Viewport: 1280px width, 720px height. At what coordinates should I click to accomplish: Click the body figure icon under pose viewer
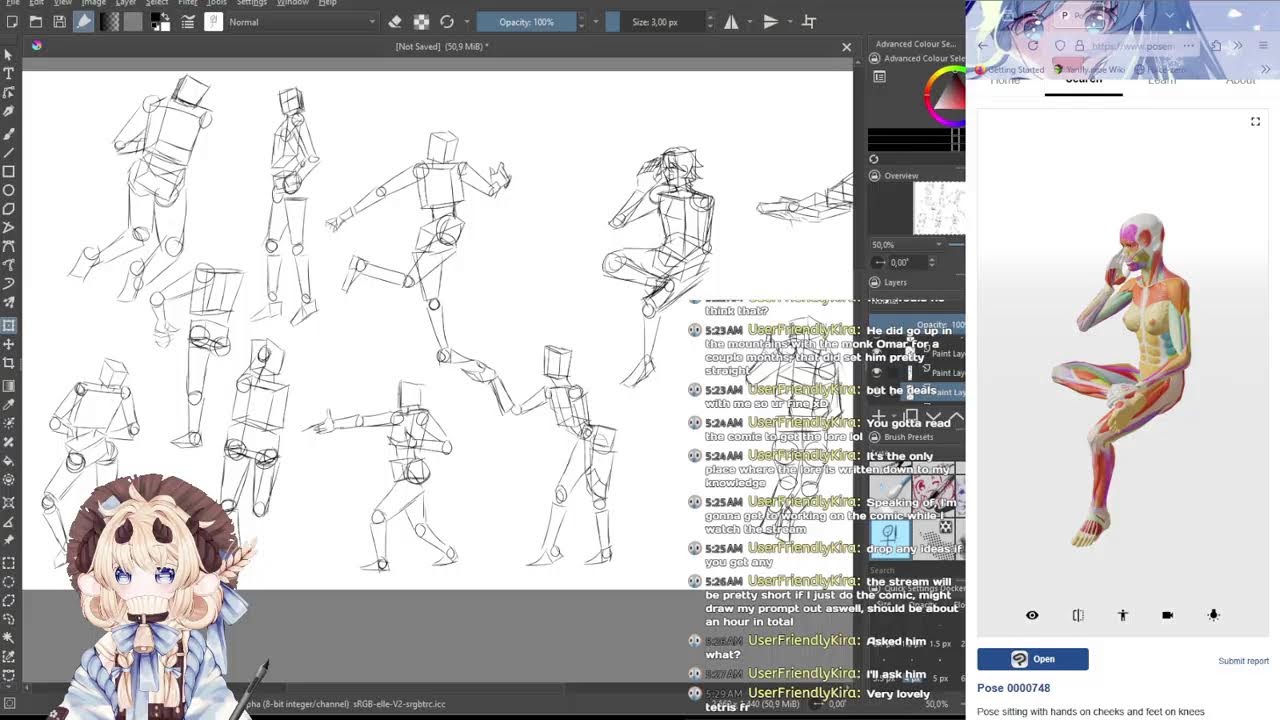(1123, 615)
